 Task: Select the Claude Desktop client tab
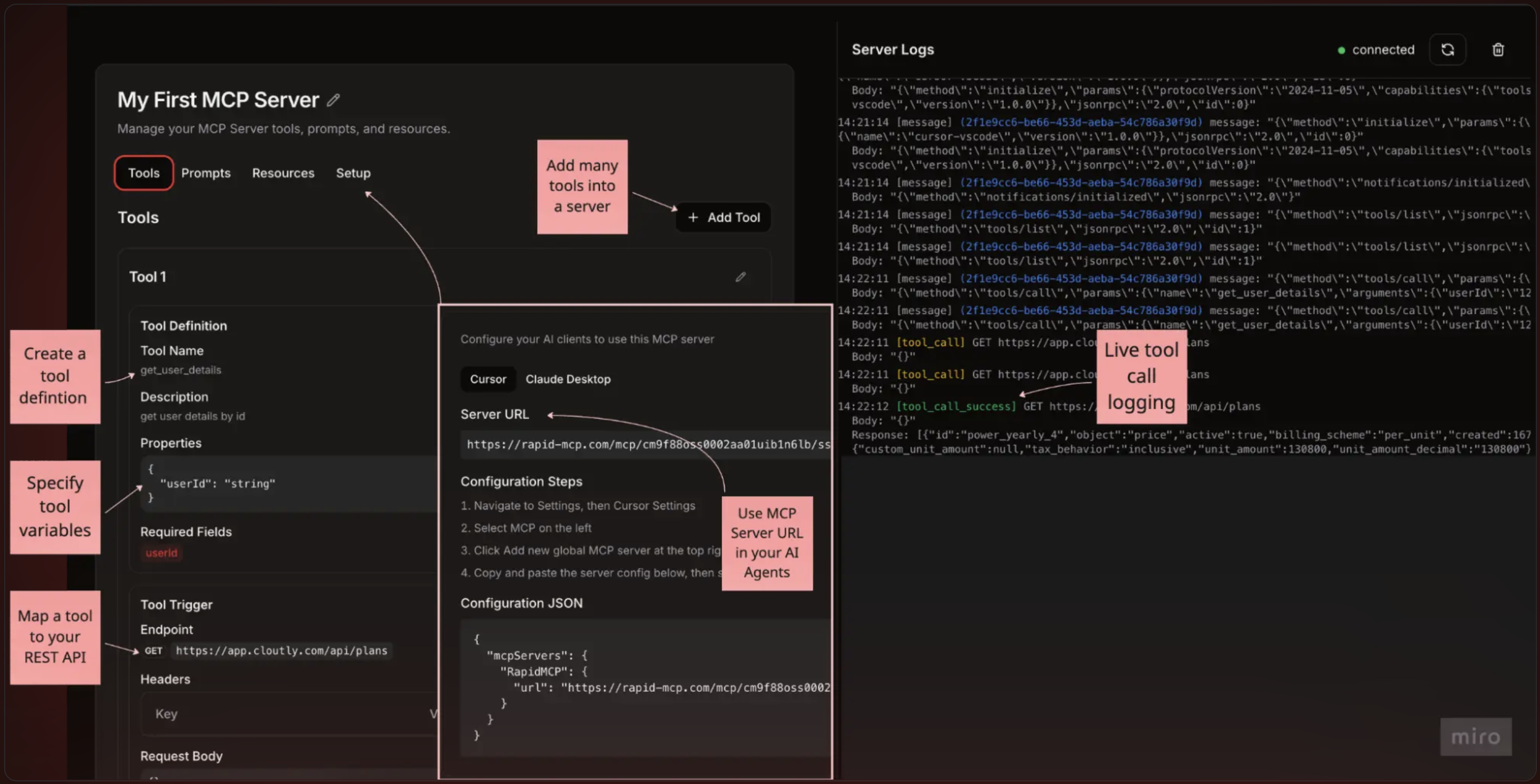568,379
